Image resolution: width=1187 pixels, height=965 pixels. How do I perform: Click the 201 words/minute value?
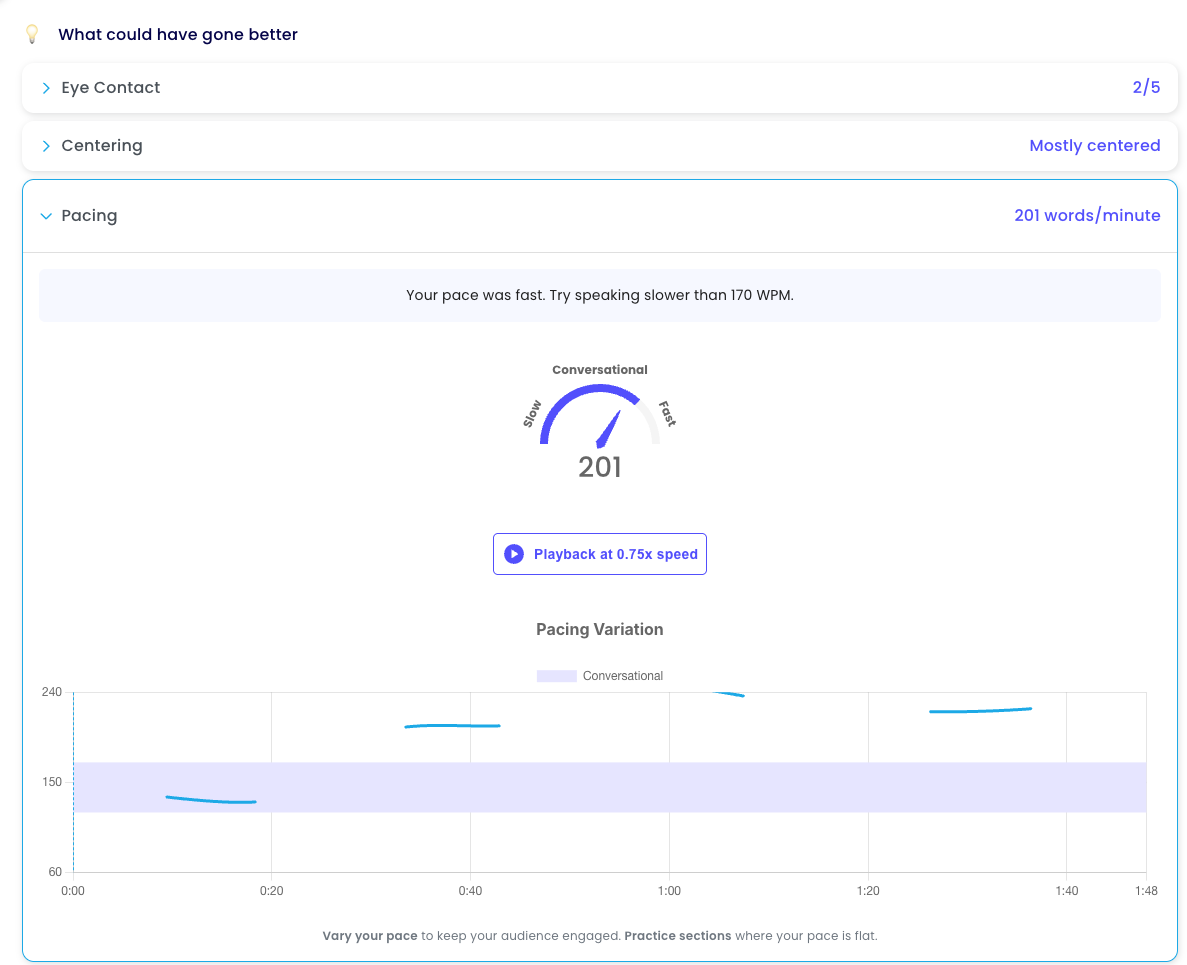(x=1087, y=216)
